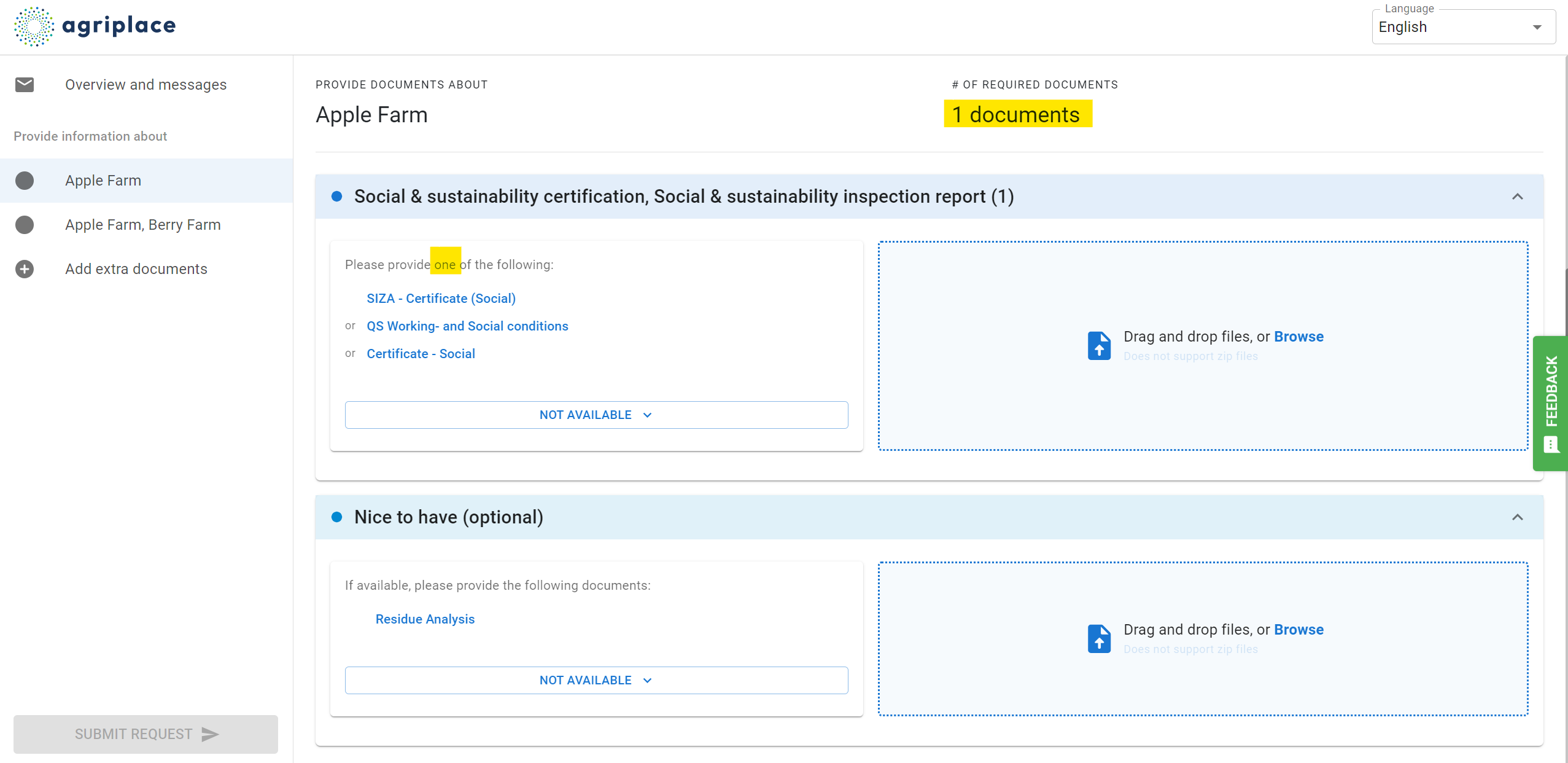The width and height of the screenshot is (1568, 763).
Task: Open the SIZA - Certificate (Social) link
Action: tap(441, 299)
